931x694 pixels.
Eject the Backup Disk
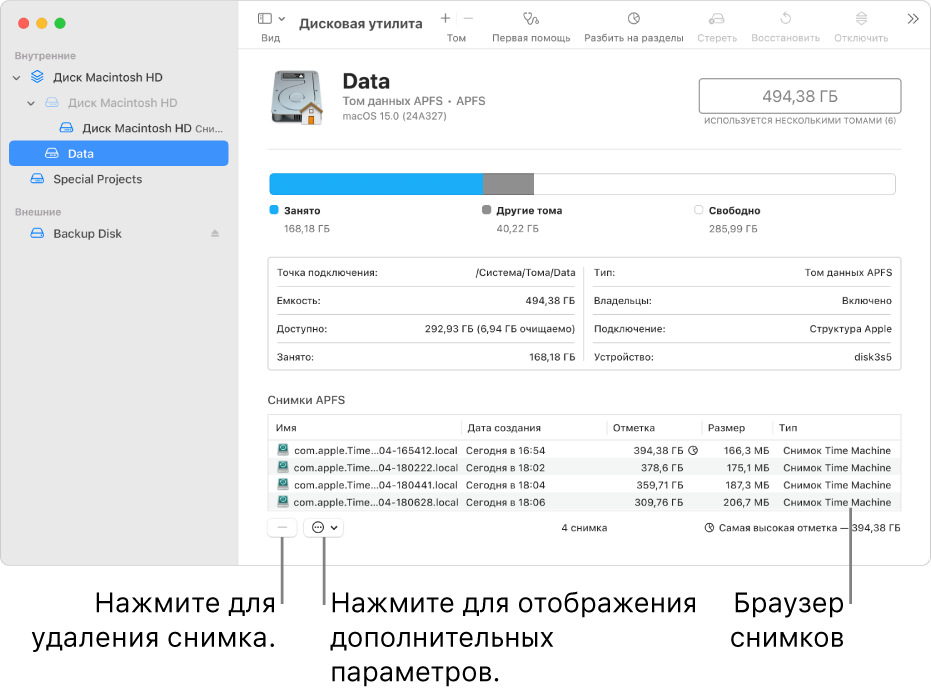click(x=215, y=233)
